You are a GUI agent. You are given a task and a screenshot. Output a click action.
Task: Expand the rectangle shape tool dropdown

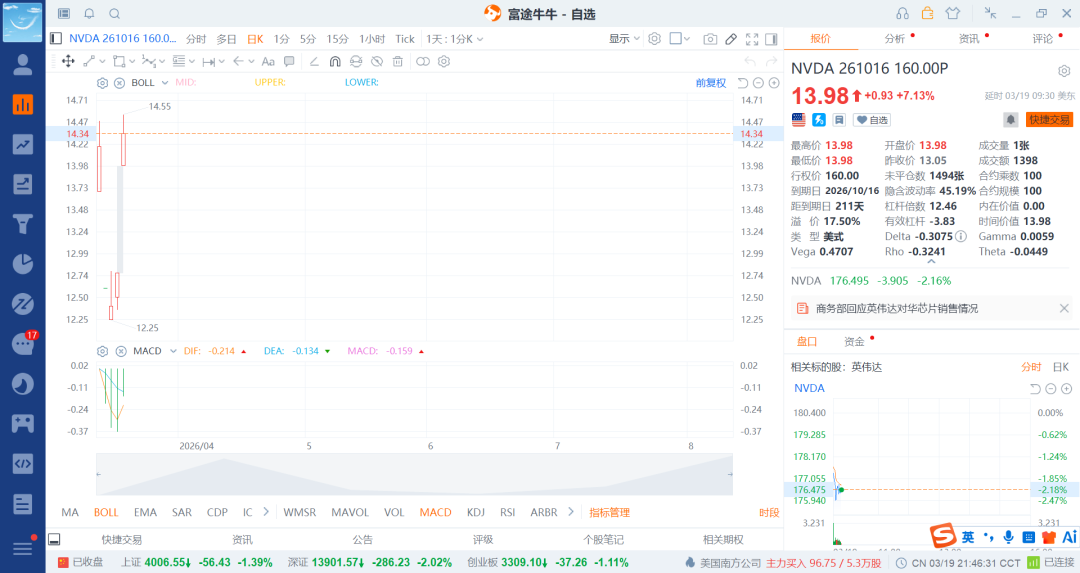tap(132, 61)
